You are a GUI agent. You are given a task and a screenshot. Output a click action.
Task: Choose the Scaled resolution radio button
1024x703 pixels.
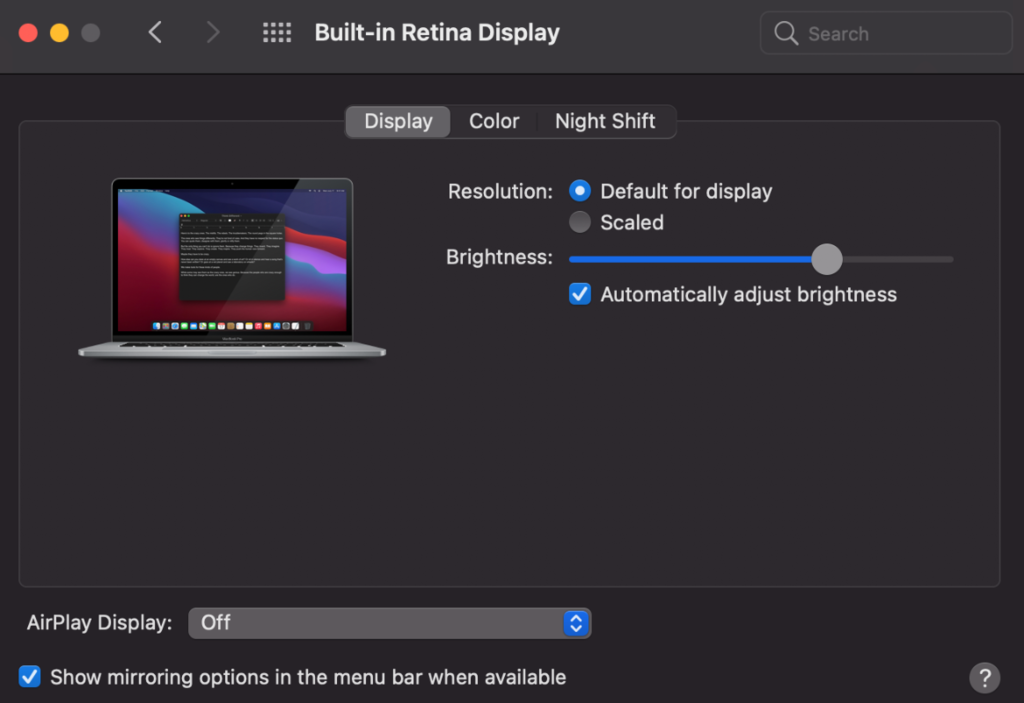pos(580,222)
